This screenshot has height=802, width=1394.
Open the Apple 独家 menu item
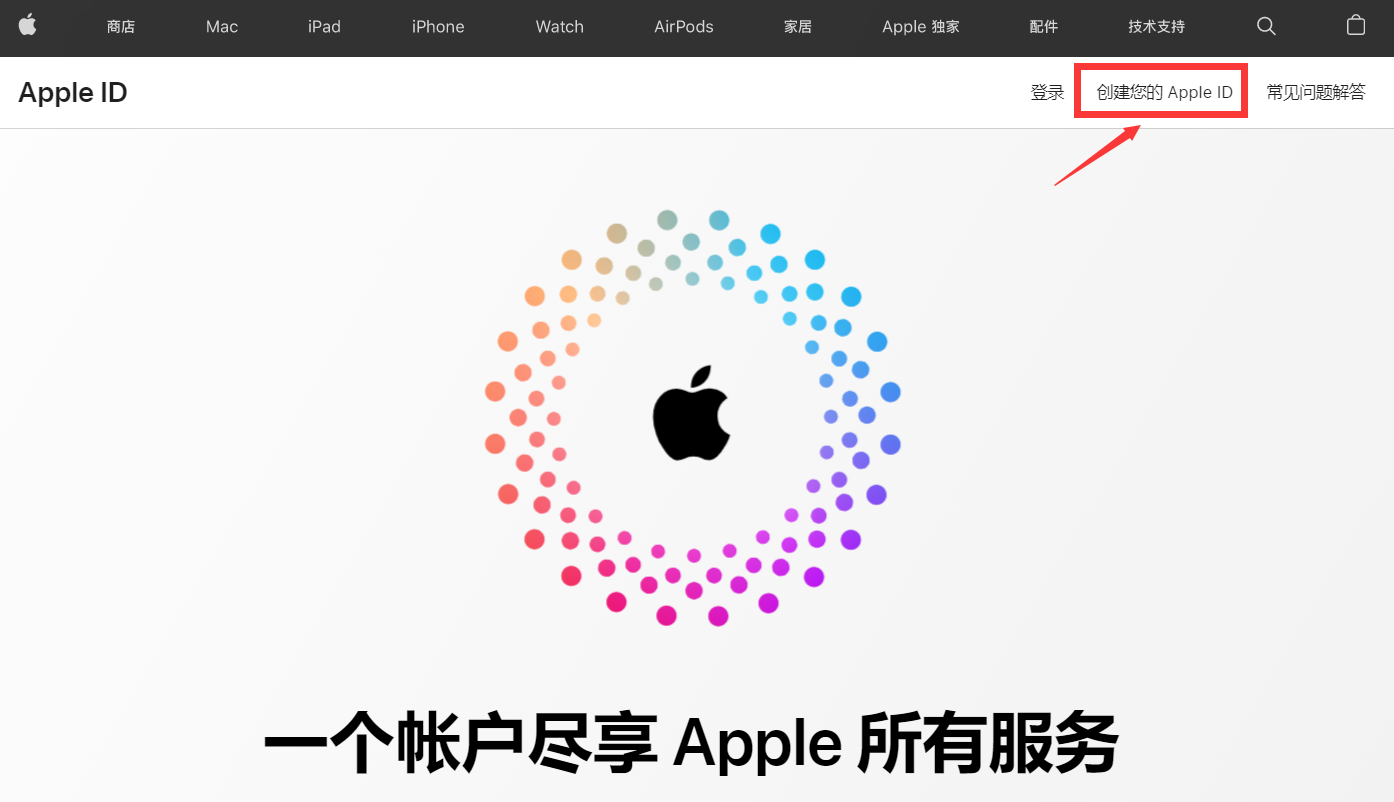pos(921,27)
